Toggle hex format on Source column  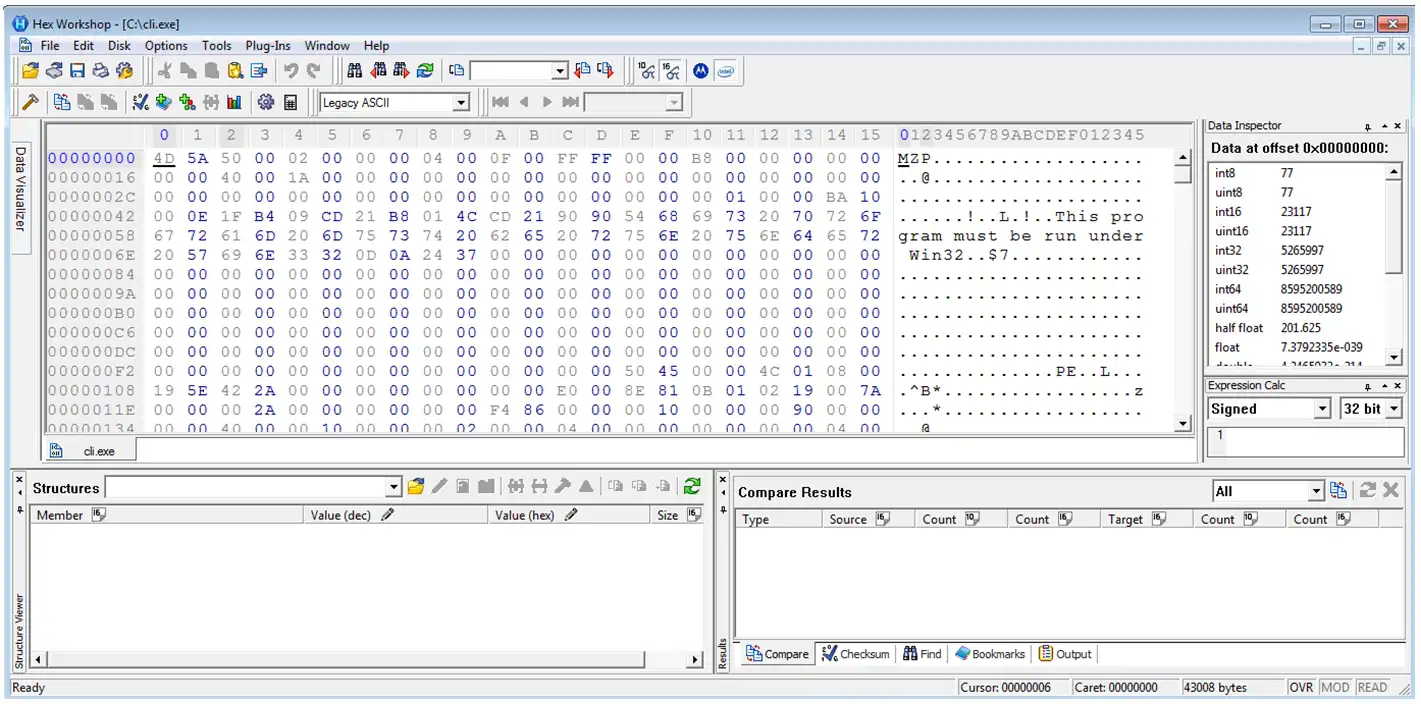pyautogui.click(x=883, y=519)
